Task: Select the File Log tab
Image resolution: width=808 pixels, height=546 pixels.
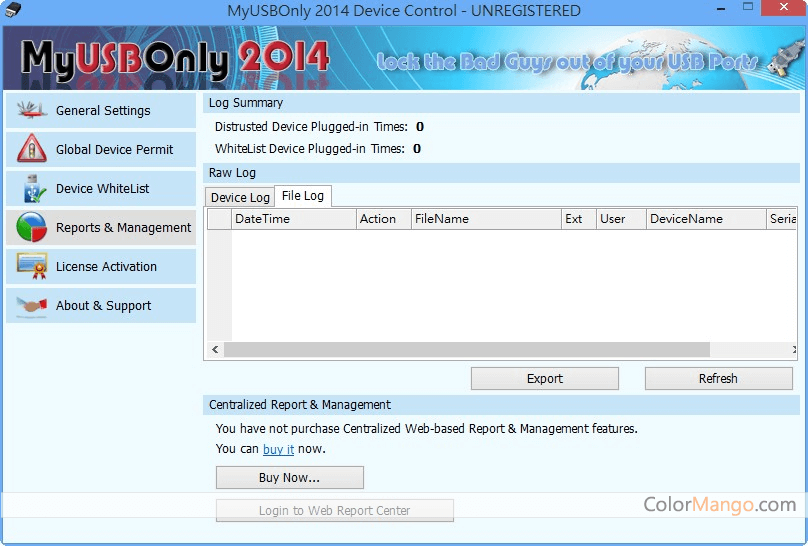Action: [x=302, y=196]
